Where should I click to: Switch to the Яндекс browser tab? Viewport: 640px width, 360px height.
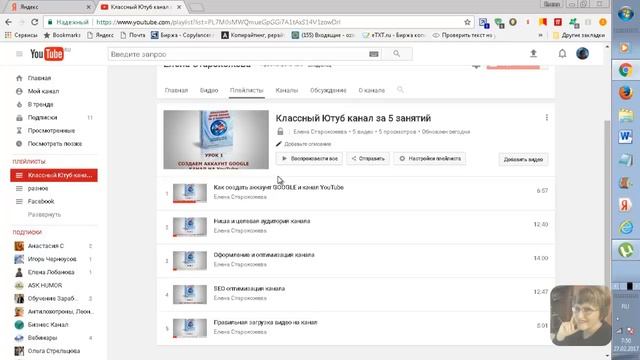coord(48,7)
